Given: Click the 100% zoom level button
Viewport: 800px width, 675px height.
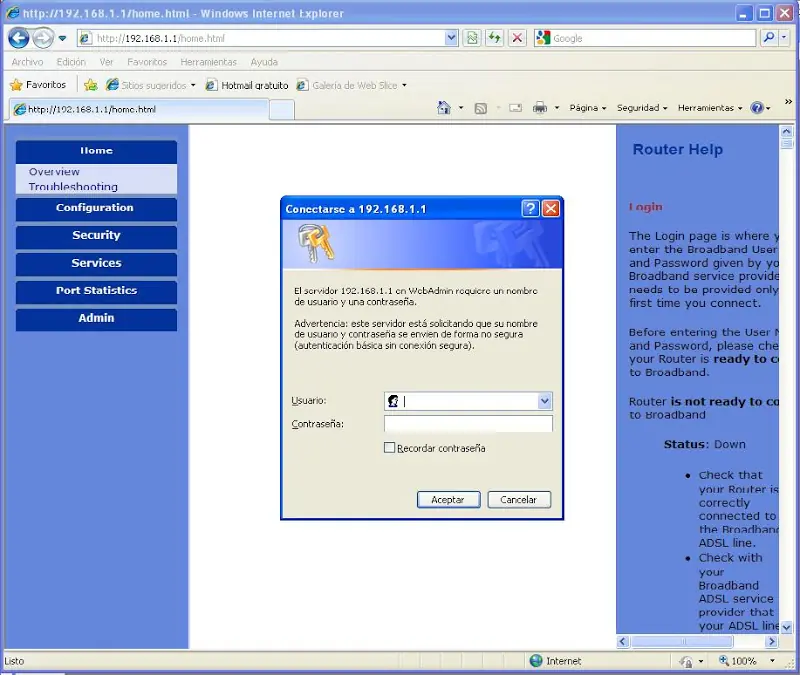Looking at the screenshot, I should tap(738, 661).
